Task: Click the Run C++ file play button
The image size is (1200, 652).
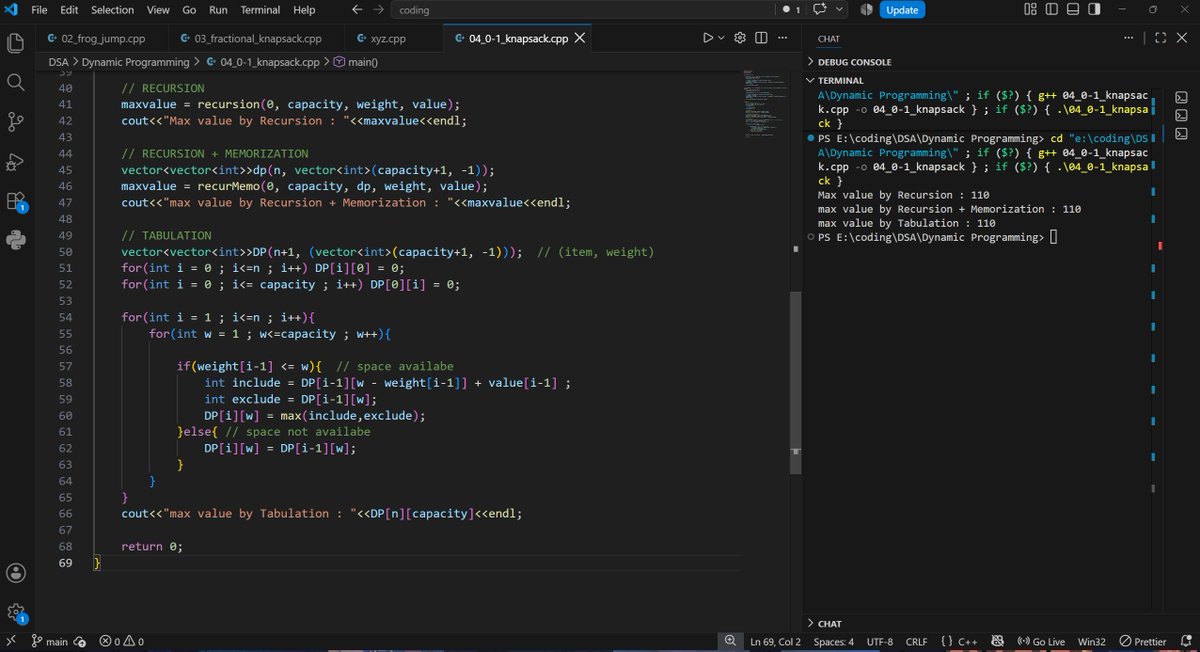Action: point(708,38)
